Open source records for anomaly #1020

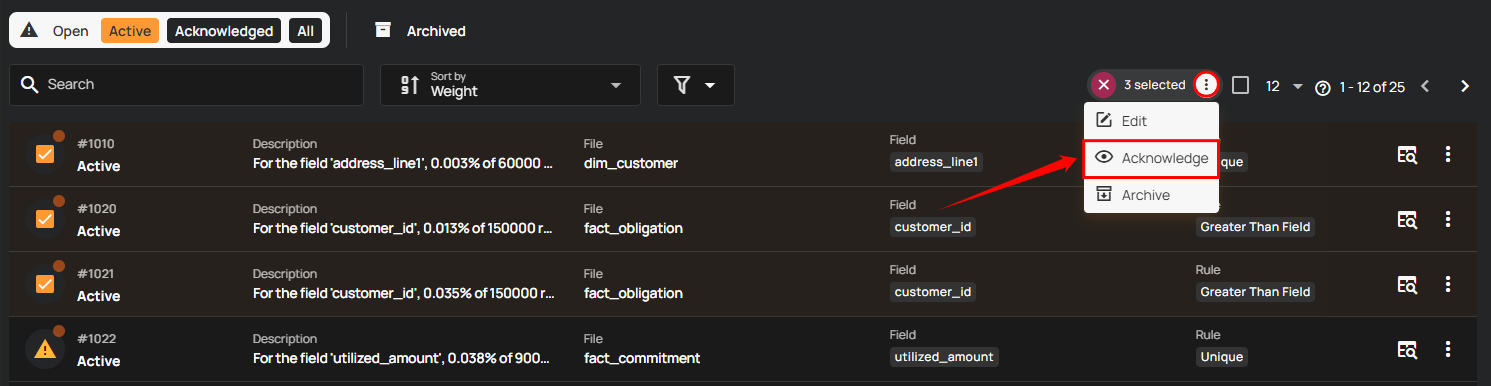(x=1408, y=220)
